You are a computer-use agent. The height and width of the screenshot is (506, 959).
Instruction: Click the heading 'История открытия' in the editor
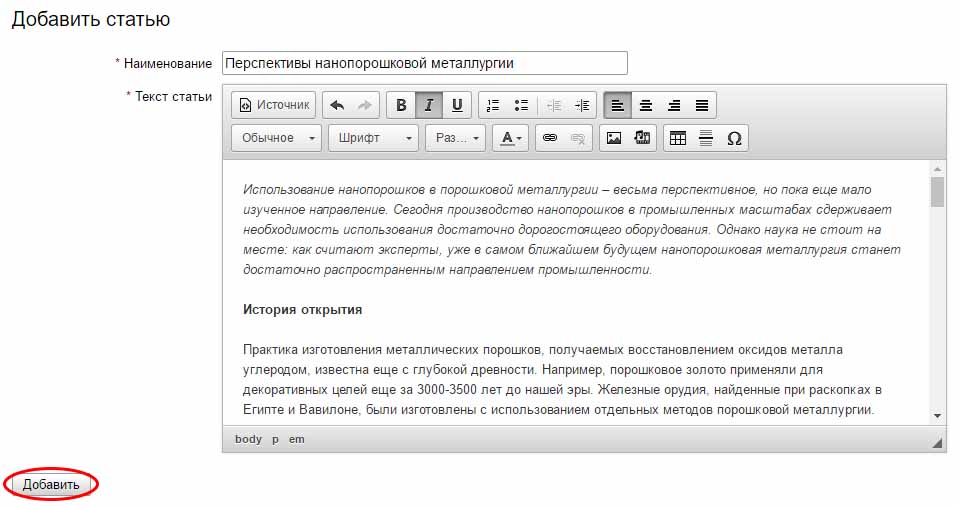click(x=302, y=310)
